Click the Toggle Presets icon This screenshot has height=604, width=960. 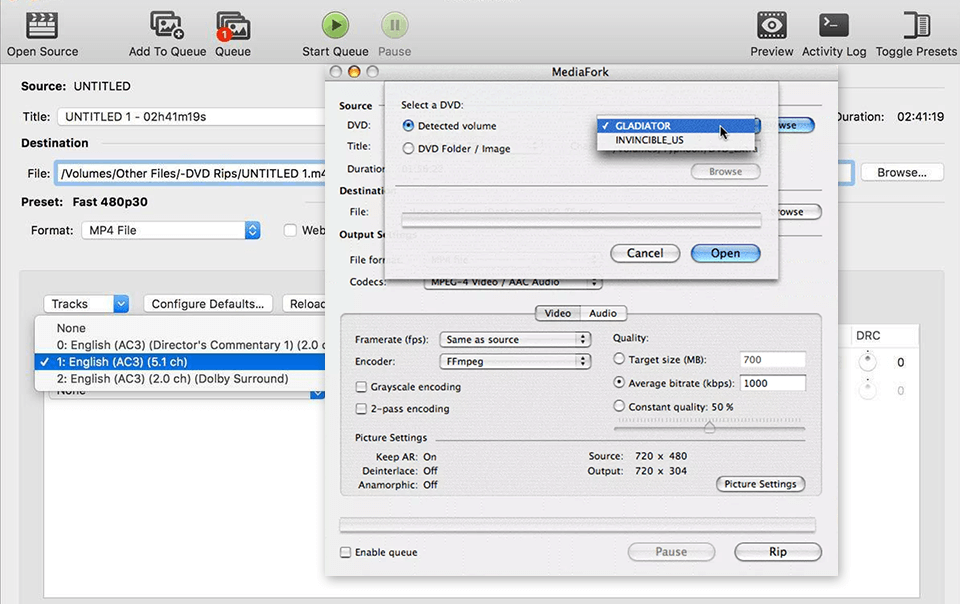pyautogui.click(x=915, y=26)
